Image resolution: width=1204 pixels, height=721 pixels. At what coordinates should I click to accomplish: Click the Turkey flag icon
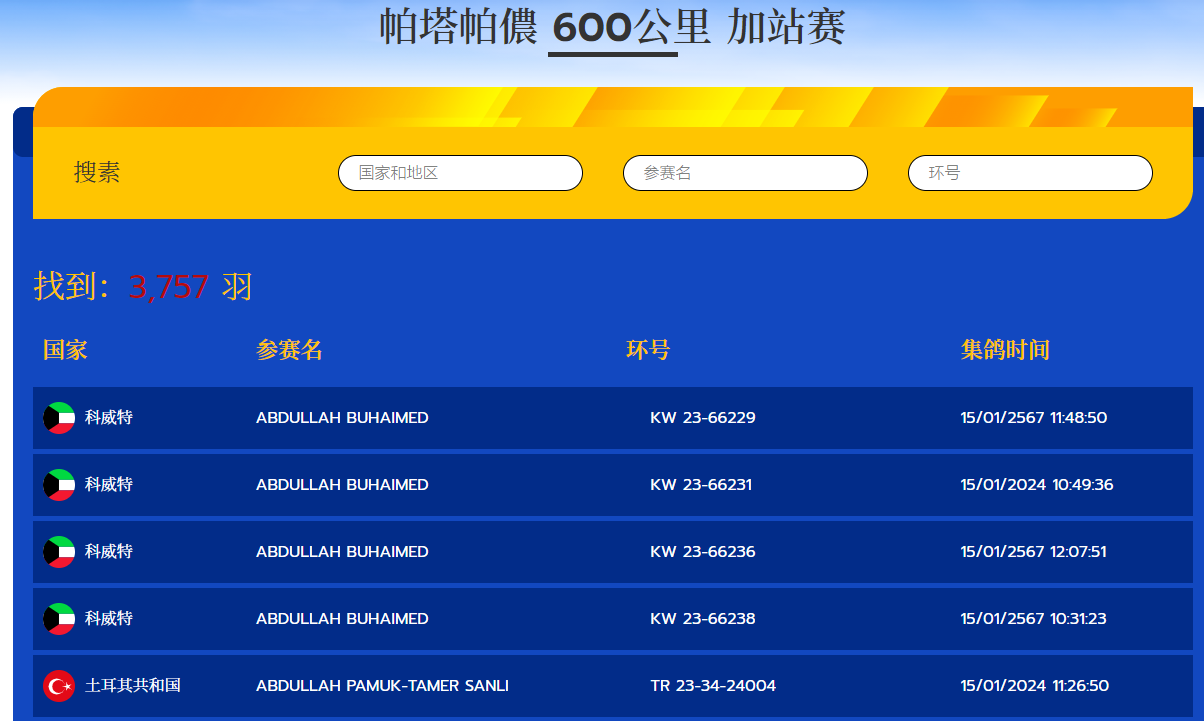pyautogui.click(x=59, y=686)
